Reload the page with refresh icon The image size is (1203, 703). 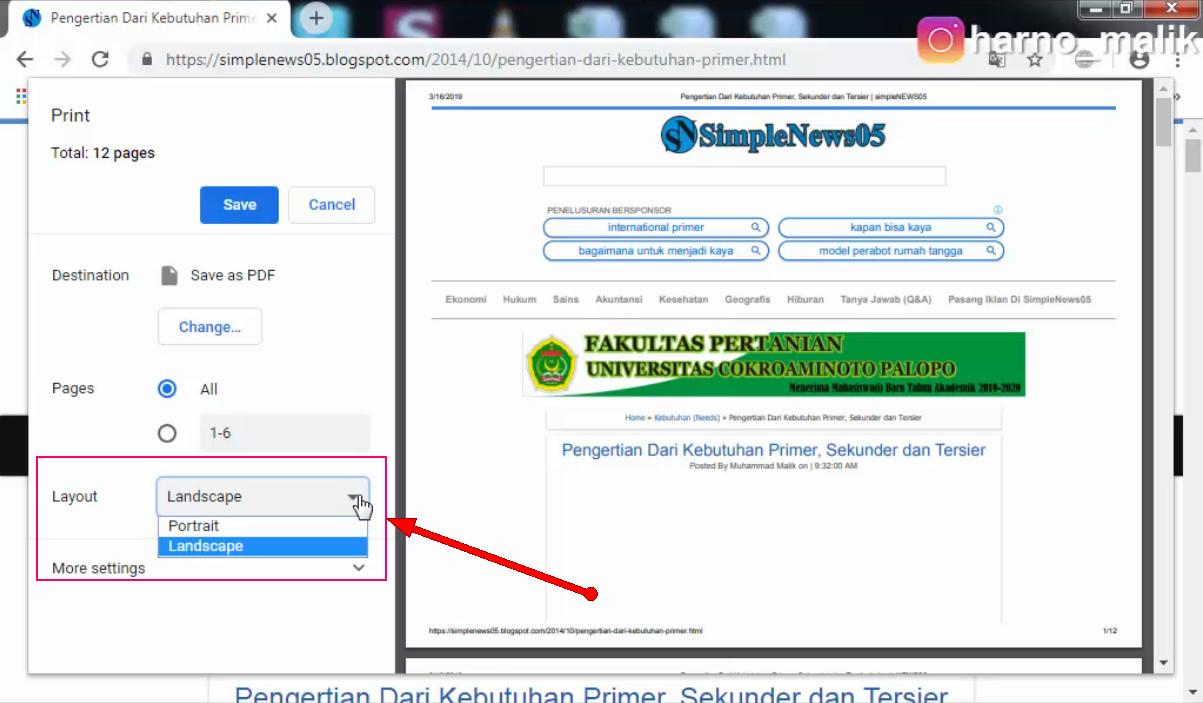coord(100,60)
